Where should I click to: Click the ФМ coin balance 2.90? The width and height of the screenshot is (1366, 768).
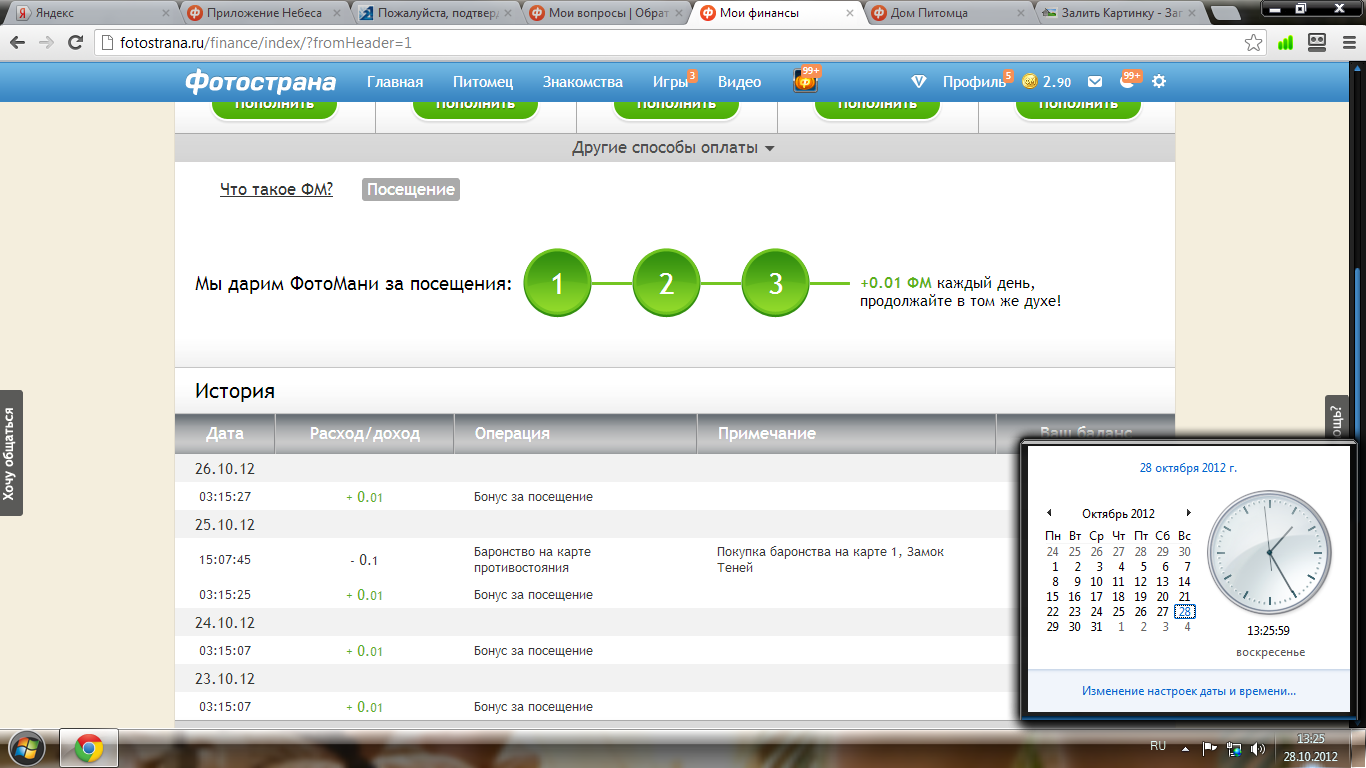tap(1046, 82)
